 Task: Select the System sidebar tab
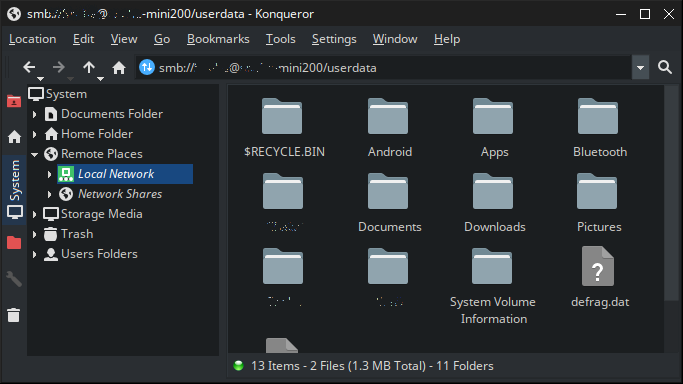coord(14,189)
